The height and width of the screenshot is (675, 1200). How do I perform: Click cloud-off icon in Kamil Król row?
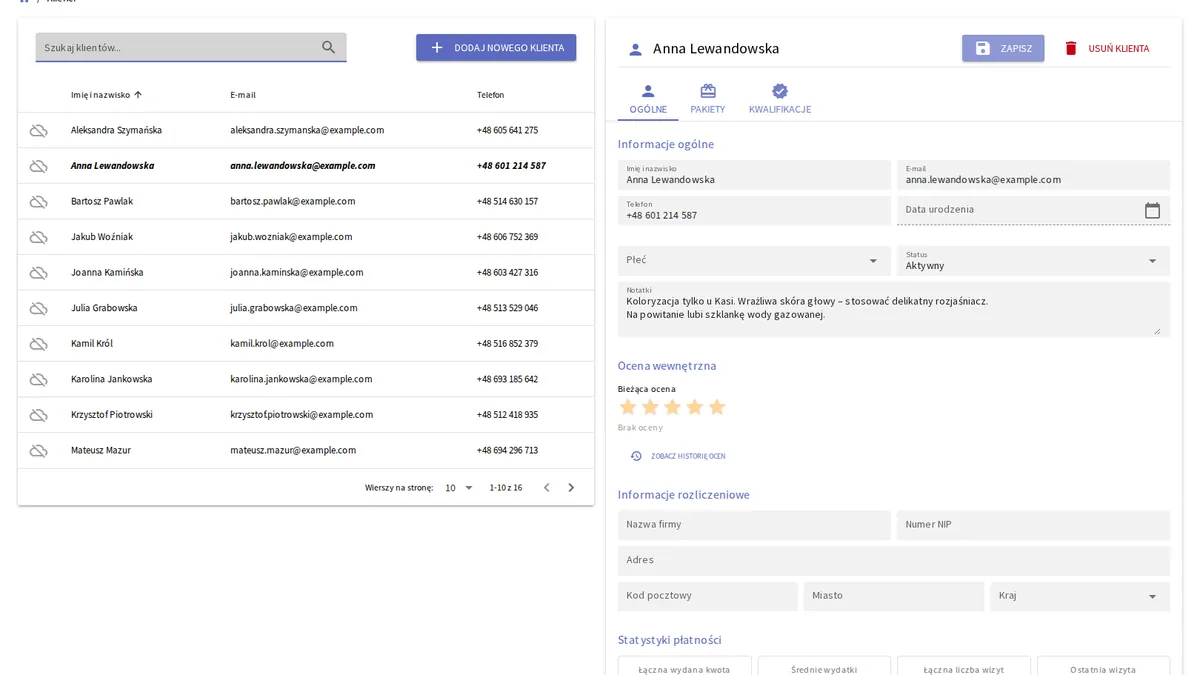[38, 344]
